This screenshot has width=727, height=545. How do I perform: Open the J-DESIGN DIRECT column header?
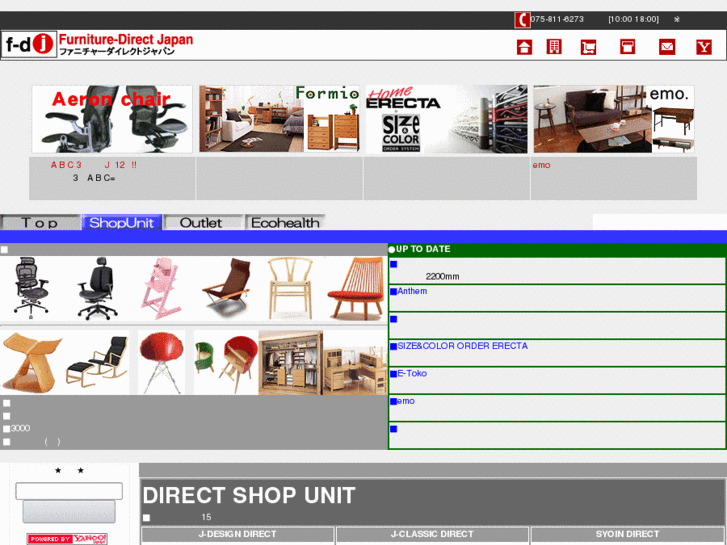pyautogui.click(x=237, y=534)
